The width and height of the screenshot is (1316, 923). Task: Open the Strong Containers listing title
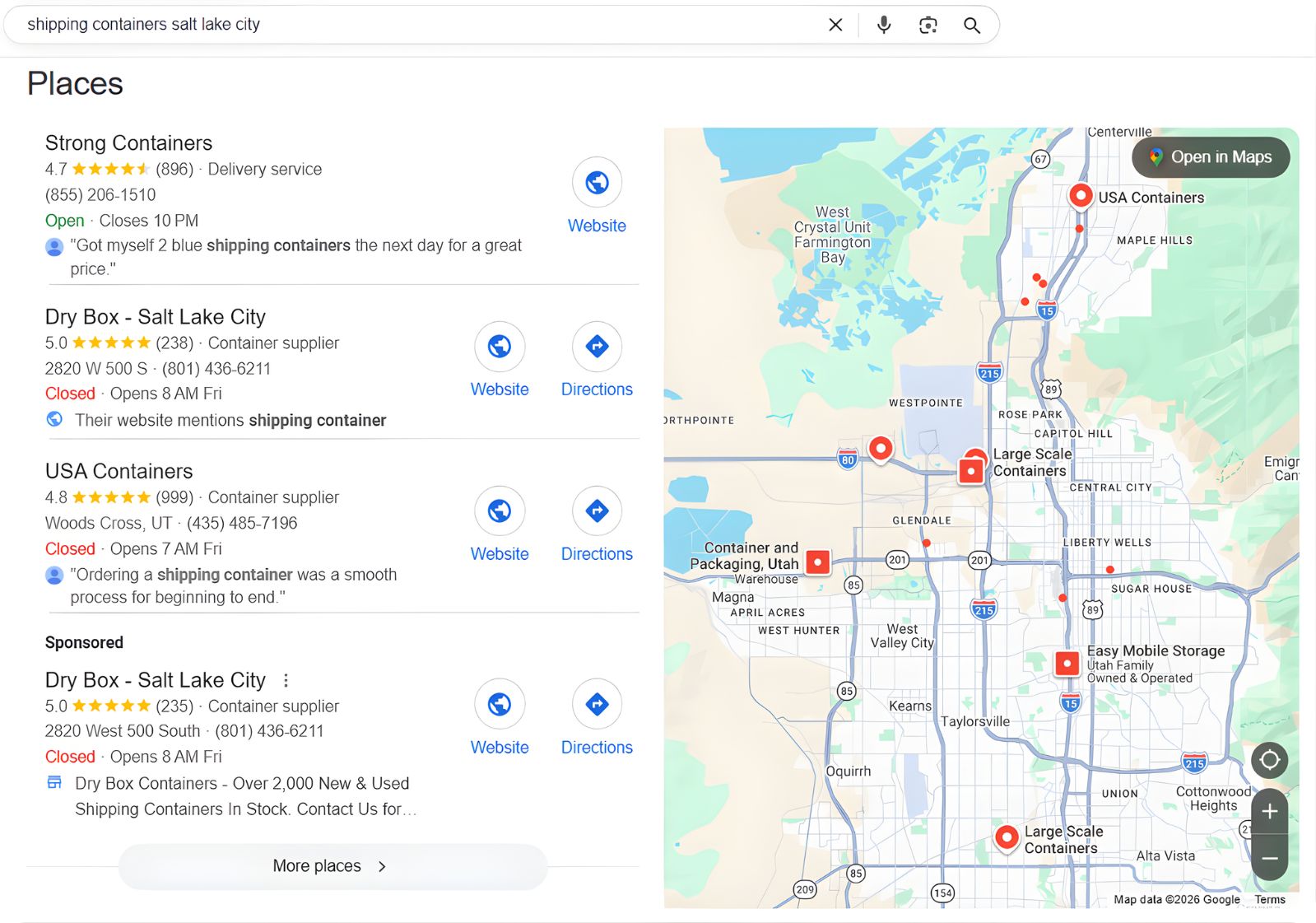click(128, 143)
